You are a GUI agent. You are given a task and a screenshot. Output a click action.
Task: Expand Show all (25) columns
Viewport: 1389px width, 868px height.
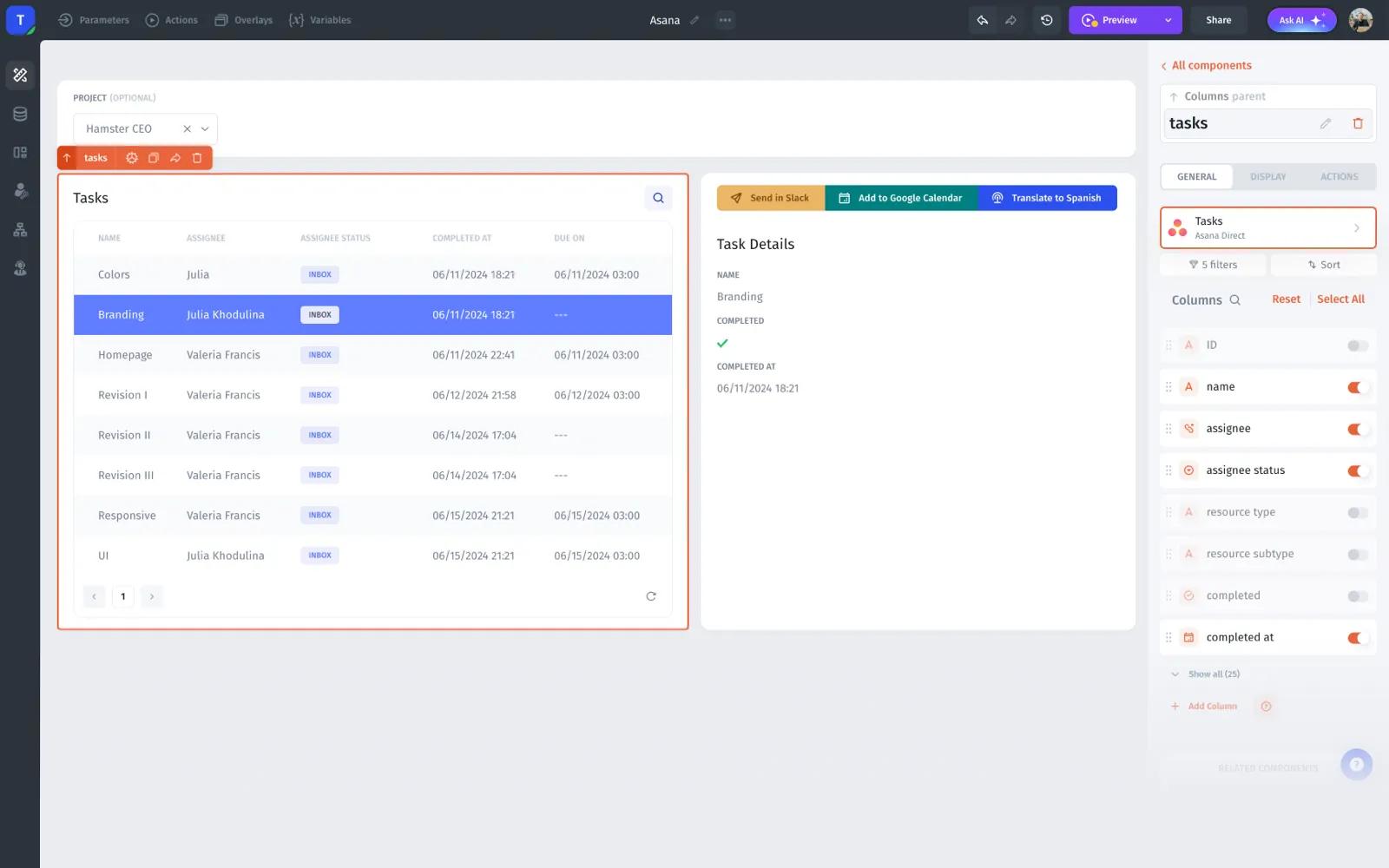tap(1213, 674)
